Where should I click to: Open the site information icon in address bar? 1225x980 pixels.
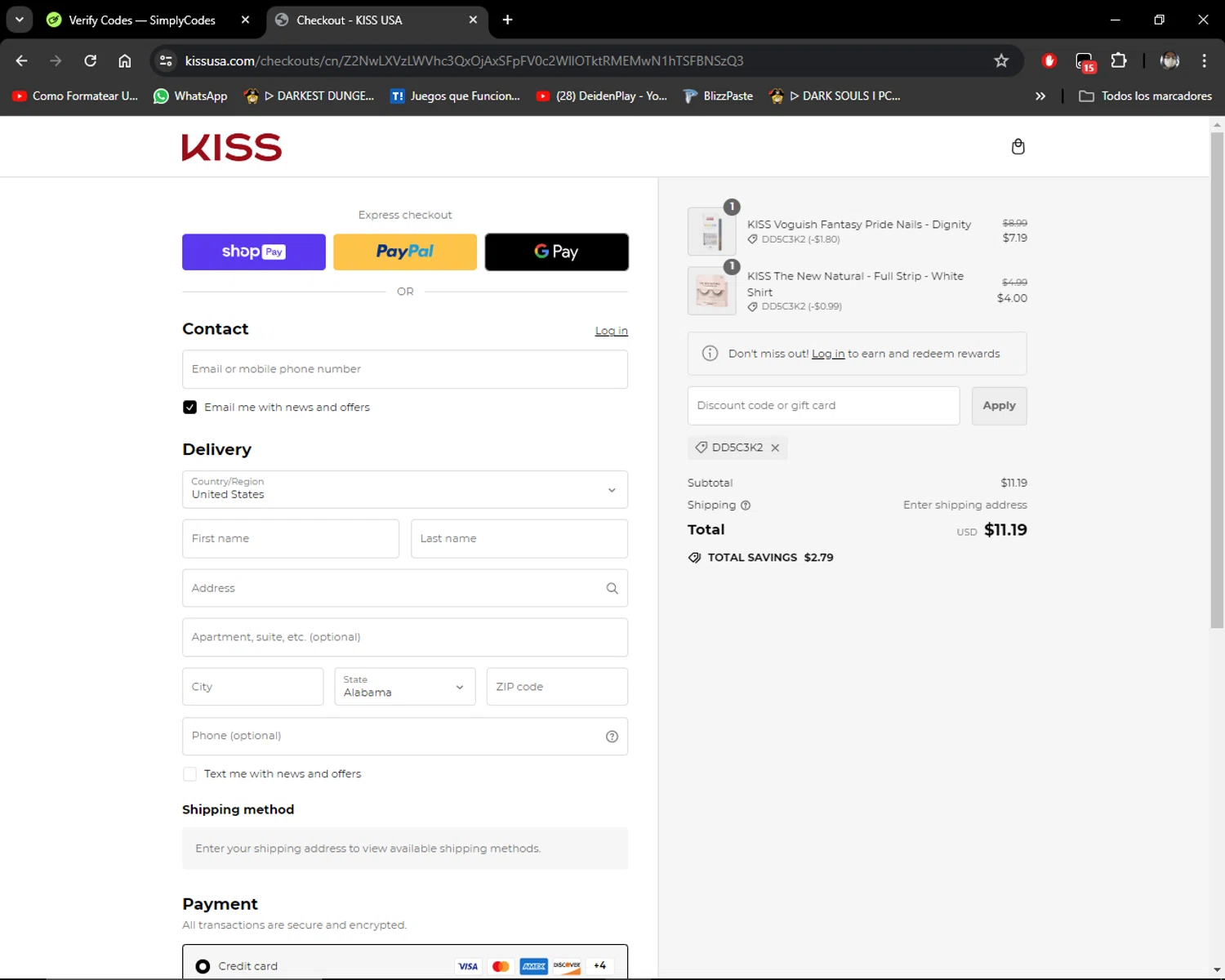[x=166, y=60]
